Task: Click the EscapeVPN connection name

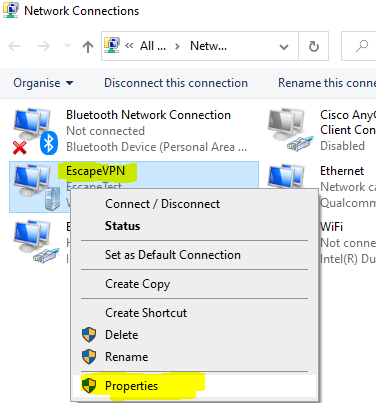Action: tap(95, 171)
